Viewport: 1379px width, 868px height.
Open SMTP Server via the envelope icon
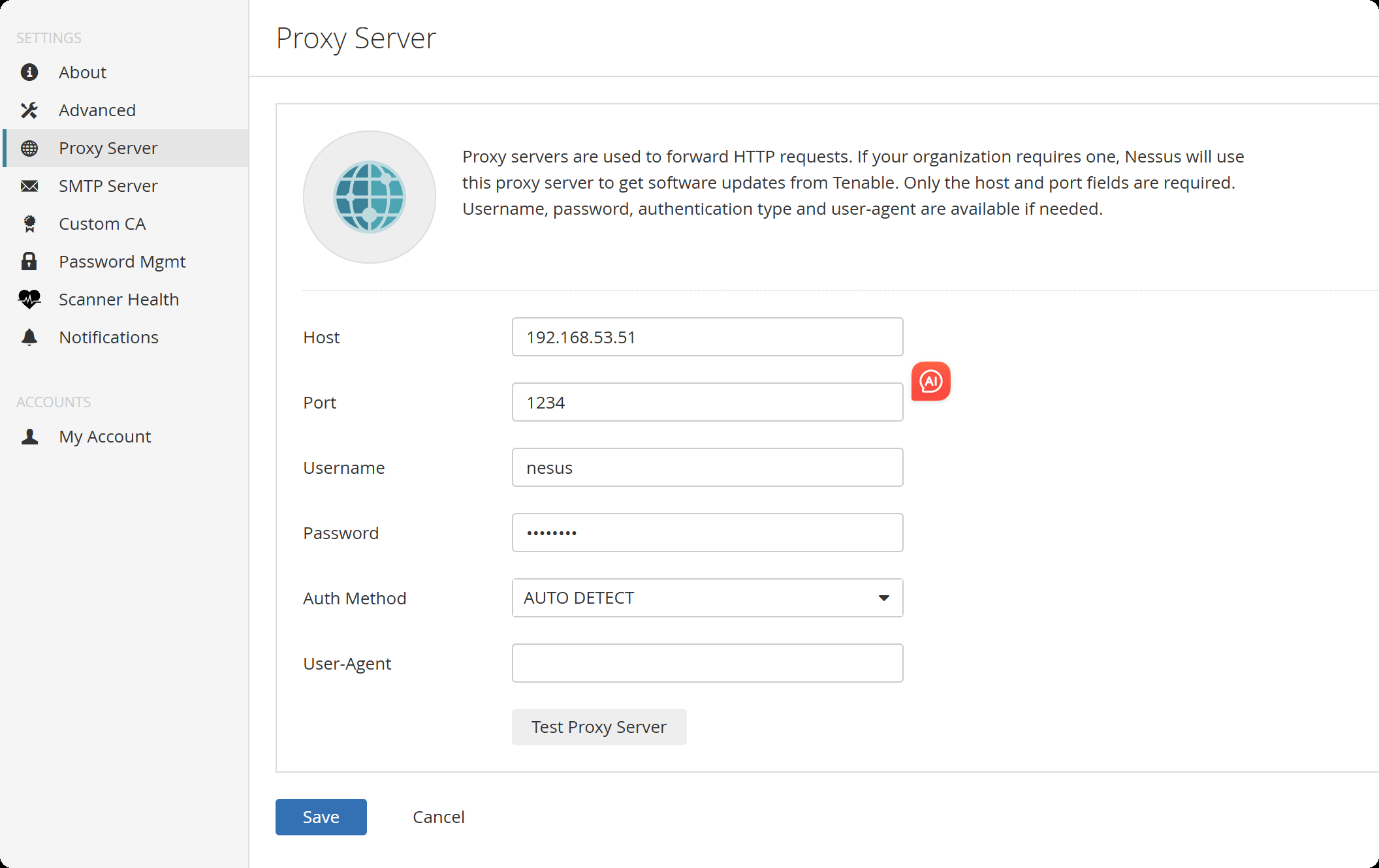[29, 186]
